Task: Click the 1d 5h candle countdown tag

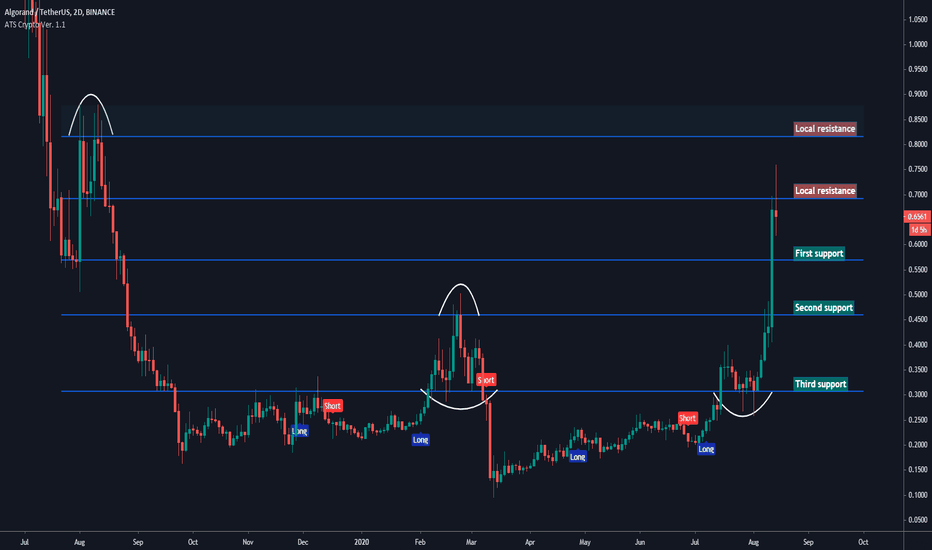Action: coord(919,230)
